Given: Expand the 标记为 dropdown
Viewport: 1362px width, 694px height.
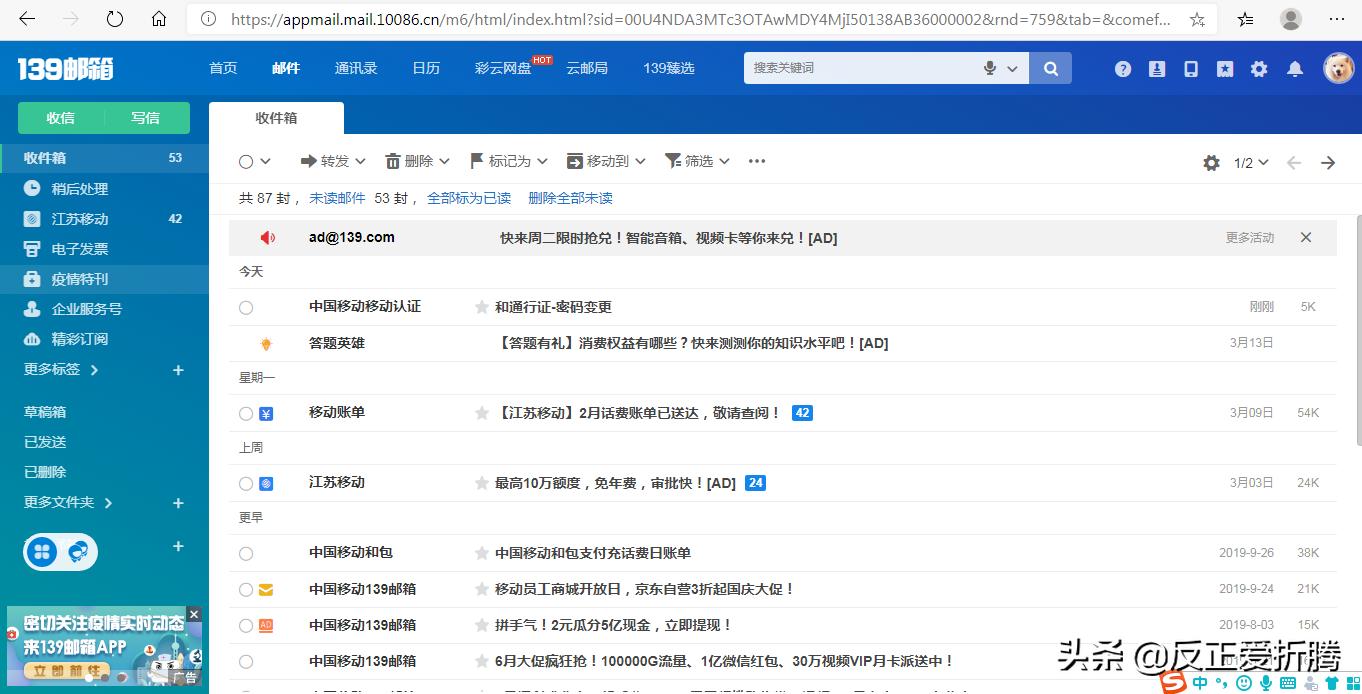Looking at the screenshot, I should (508, 160).
